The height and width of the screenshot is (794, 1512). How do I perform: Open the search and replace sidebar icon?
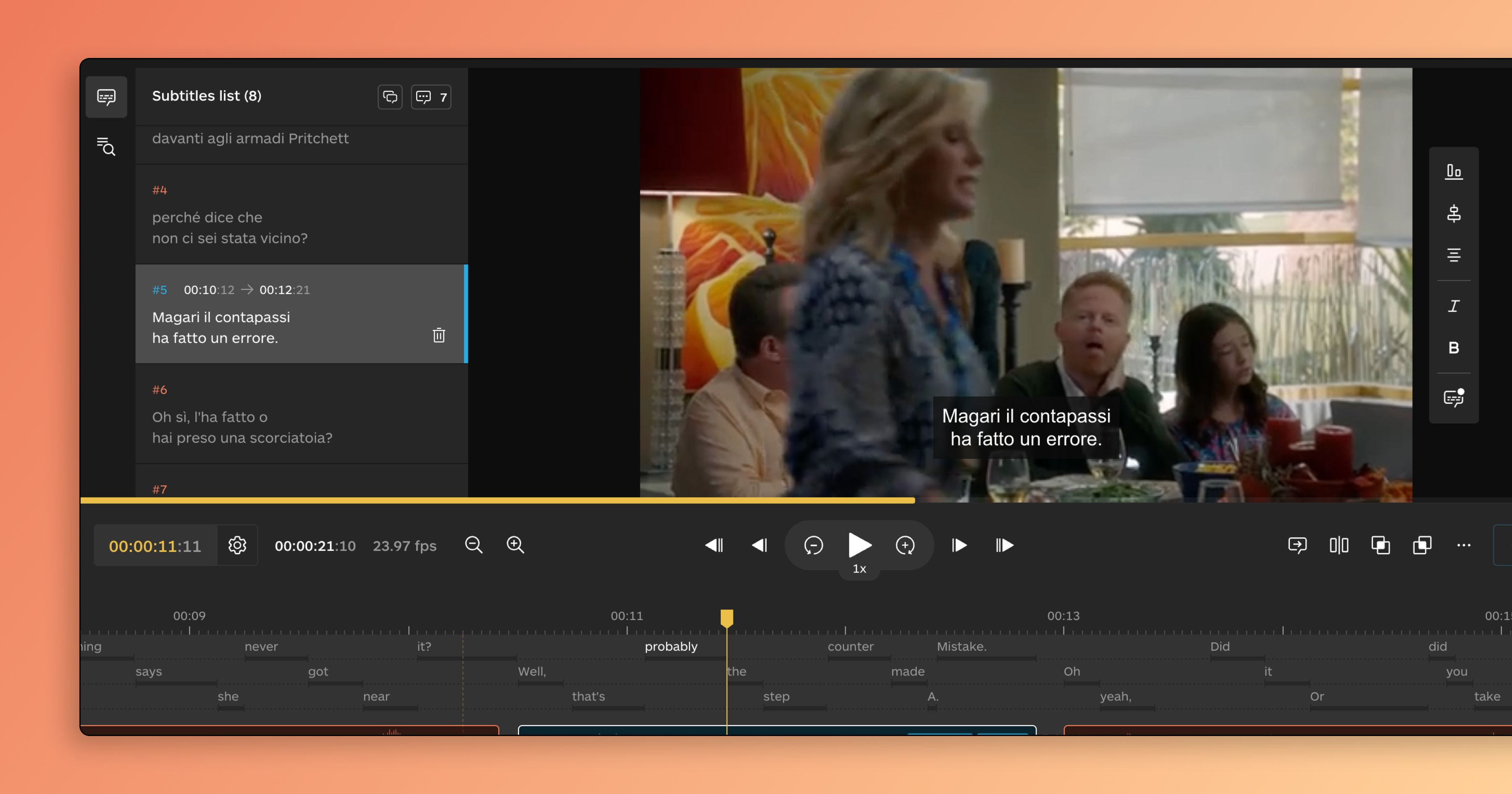pyautogui.click(x=106, y=146)
